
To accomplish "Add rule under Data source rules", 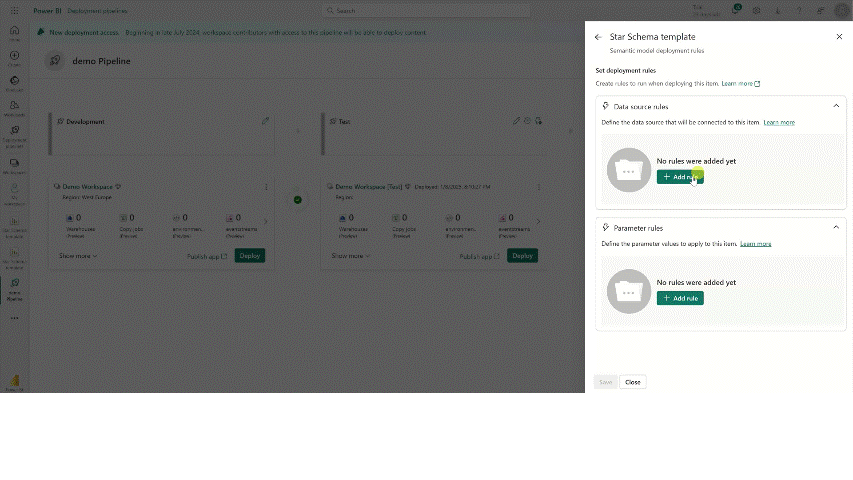I will (680, 177).
